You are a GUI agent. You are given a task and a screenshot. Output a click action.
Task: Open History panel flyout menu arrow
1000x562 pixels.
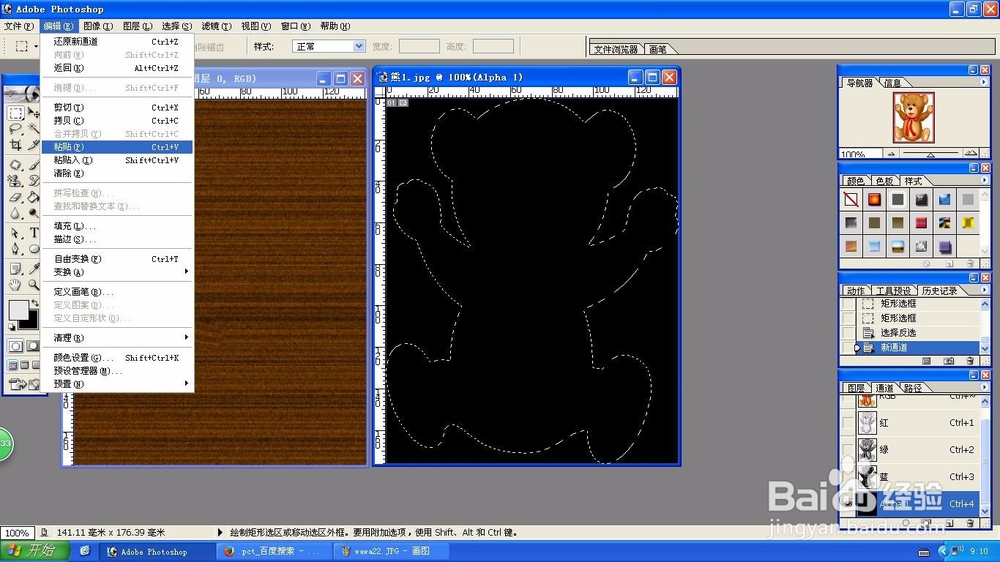tap(983, 290)
